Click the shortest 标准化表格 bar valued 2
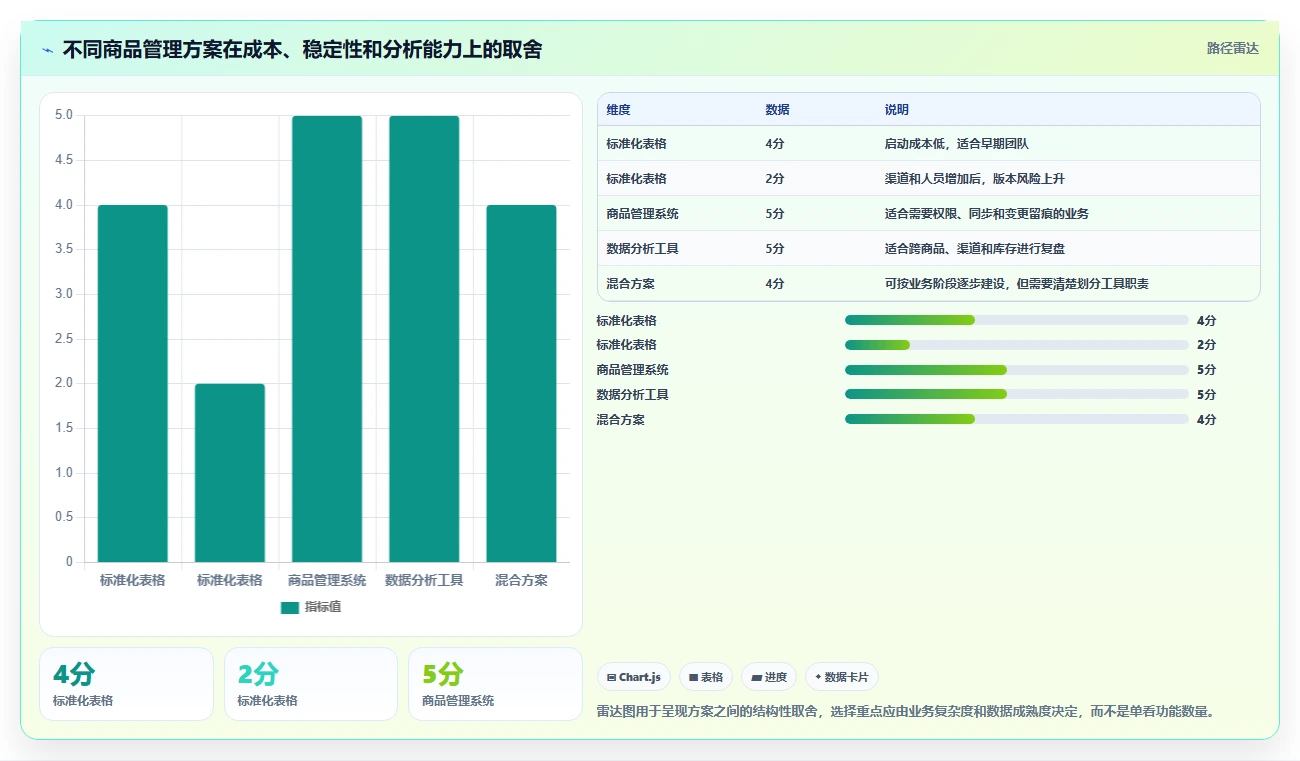Image resolution: width=1300 pixels, height=761 pixels. pyautogui.click(x=230, y=473)
